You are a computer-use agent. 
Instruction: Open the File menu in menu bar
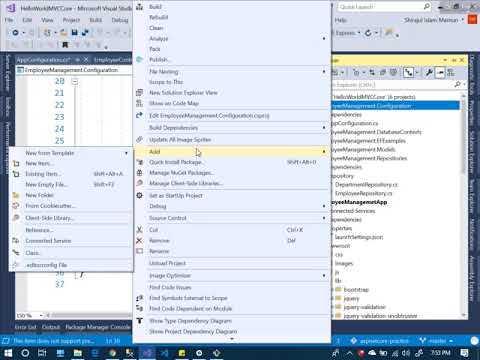(x=9, y=20)
